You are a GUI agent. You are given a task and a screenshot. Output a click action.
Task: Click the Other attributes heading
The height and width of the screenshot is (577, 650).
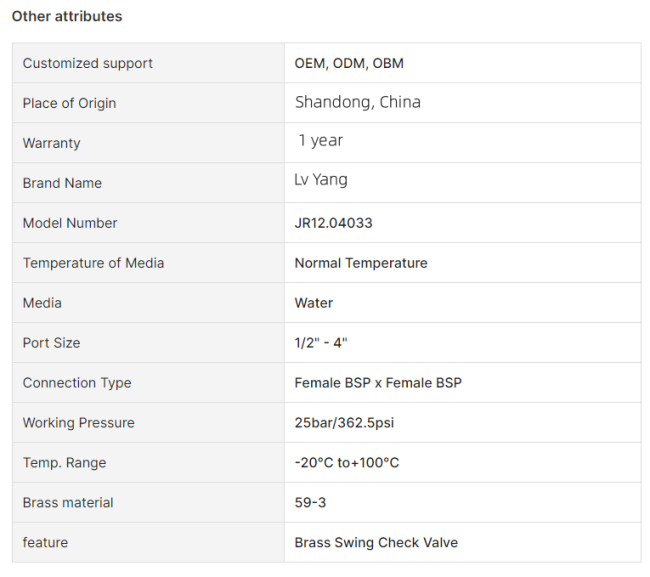[67, 16]
